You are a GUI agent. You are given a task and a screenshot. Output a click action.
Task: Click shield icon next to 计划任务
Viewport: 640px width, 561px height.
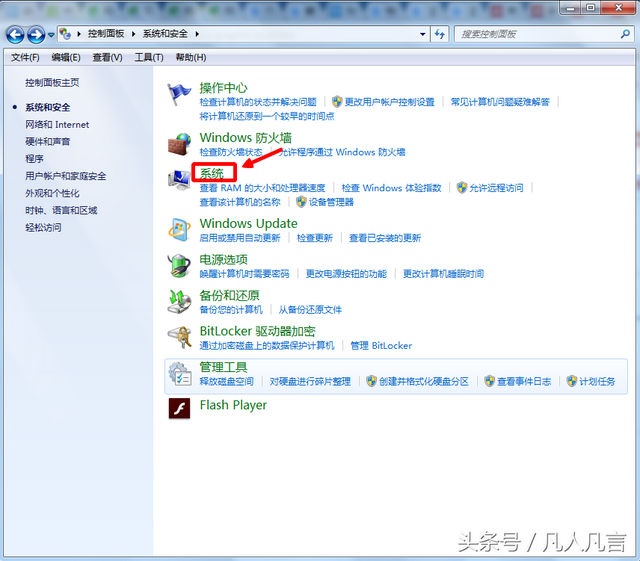coord(572,381)
